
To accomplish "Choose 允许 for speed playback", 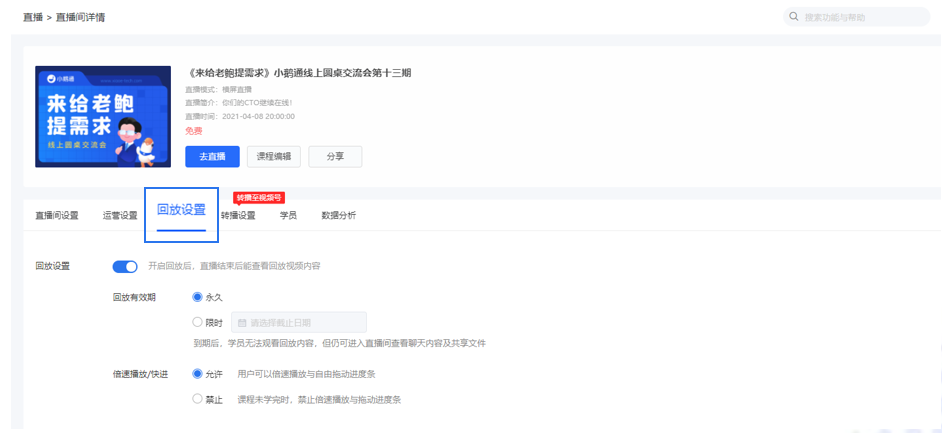I will [x=197, y=374].
